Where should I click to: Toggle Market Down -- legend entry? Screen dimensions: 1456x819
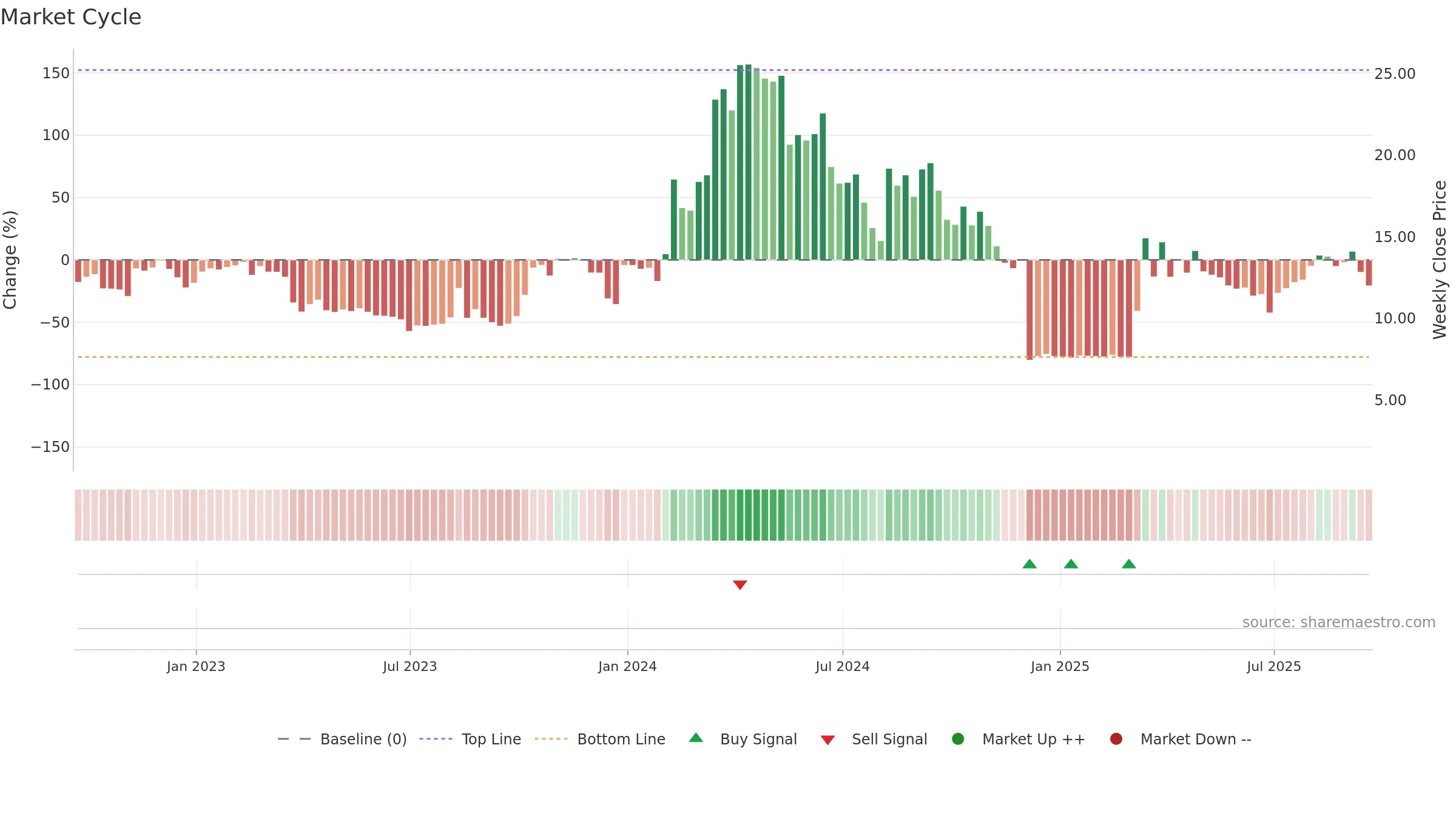[1181, 739]
